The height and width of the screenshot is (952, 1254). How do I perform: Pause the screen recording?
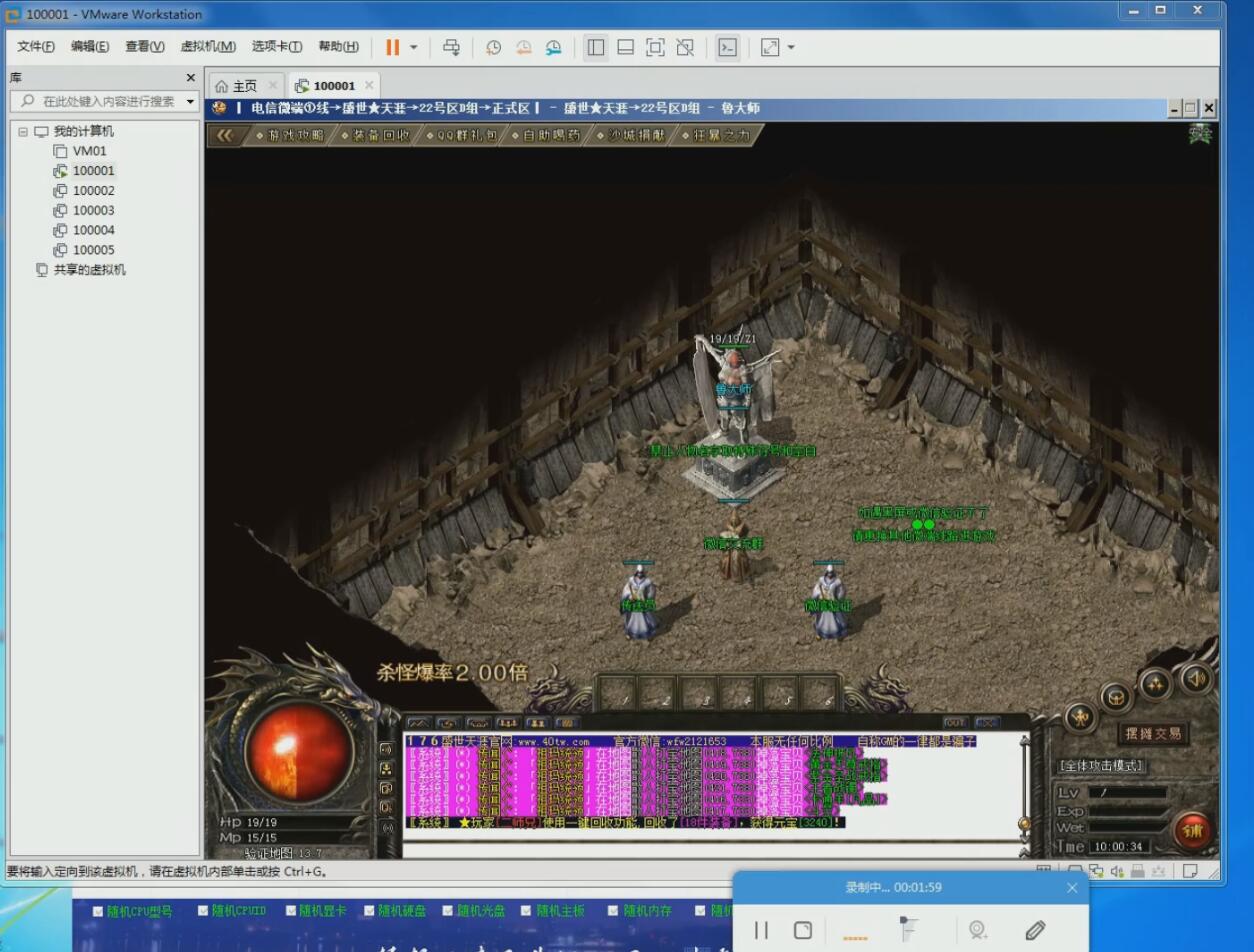coord(761,930)
